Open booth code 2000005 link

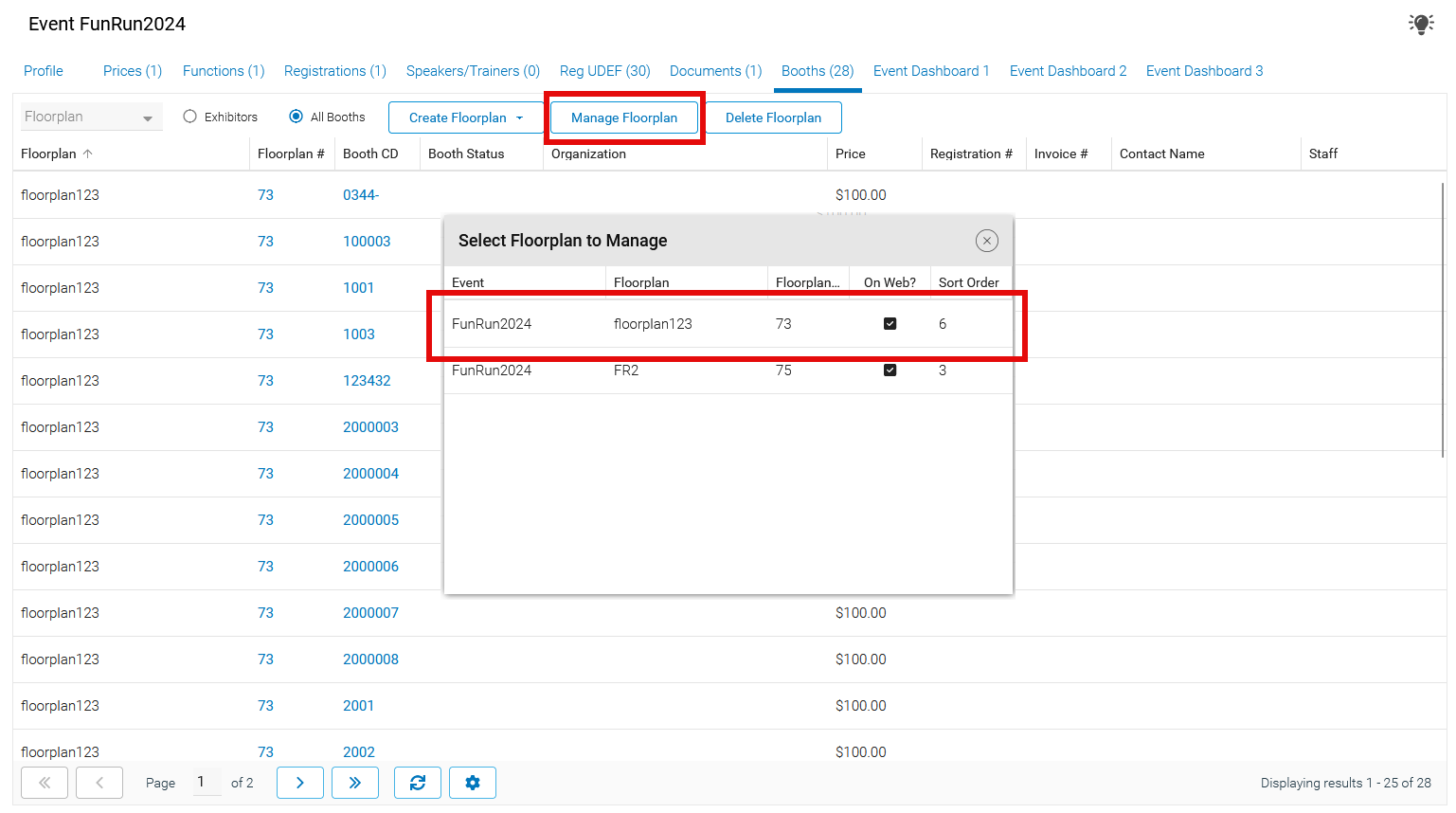[370, 520]
